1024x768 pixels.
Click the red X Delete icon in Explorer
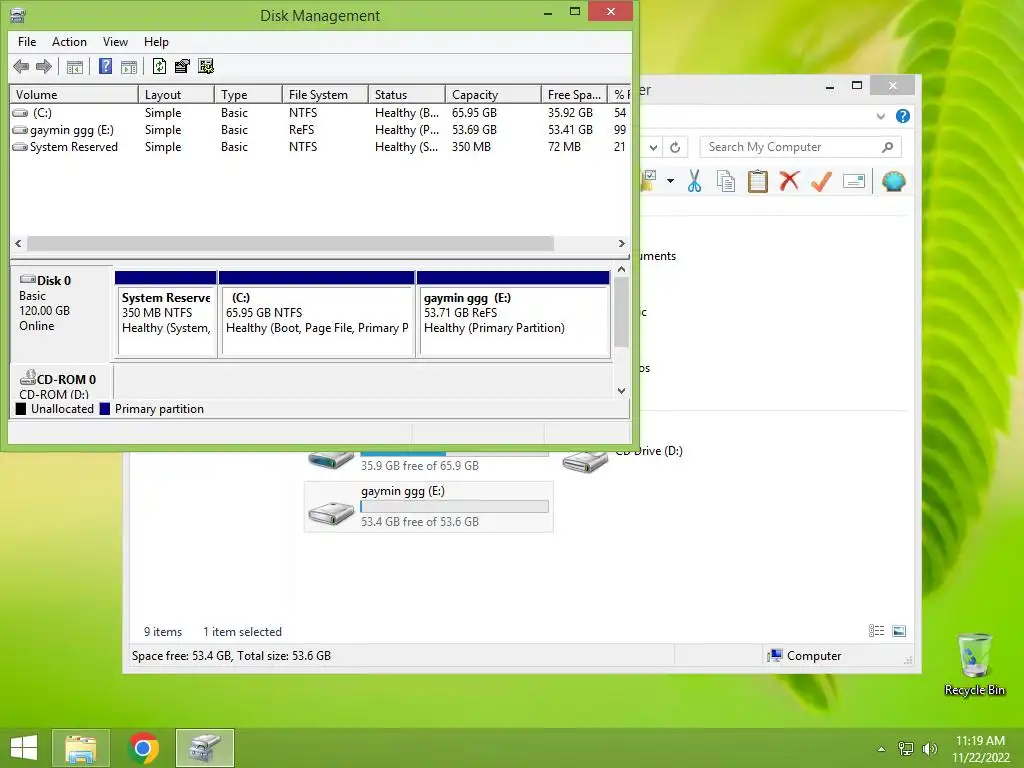(x=790, y=180)
